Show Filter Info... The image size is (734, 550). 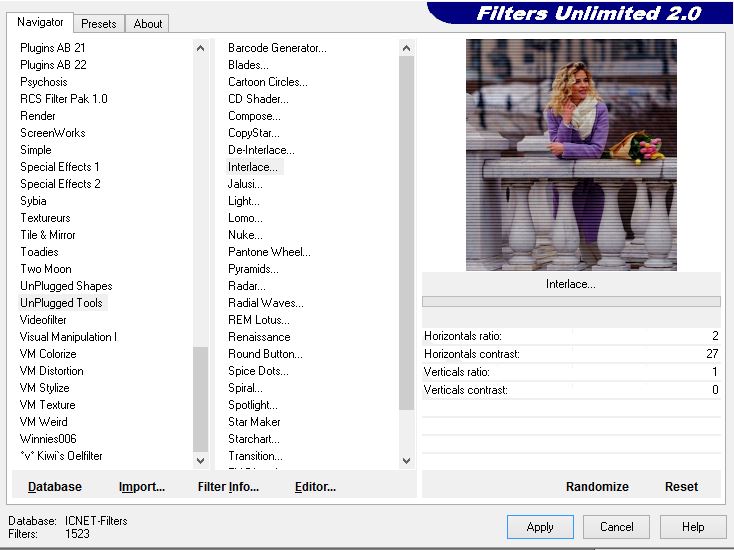[x=228, y=487]
